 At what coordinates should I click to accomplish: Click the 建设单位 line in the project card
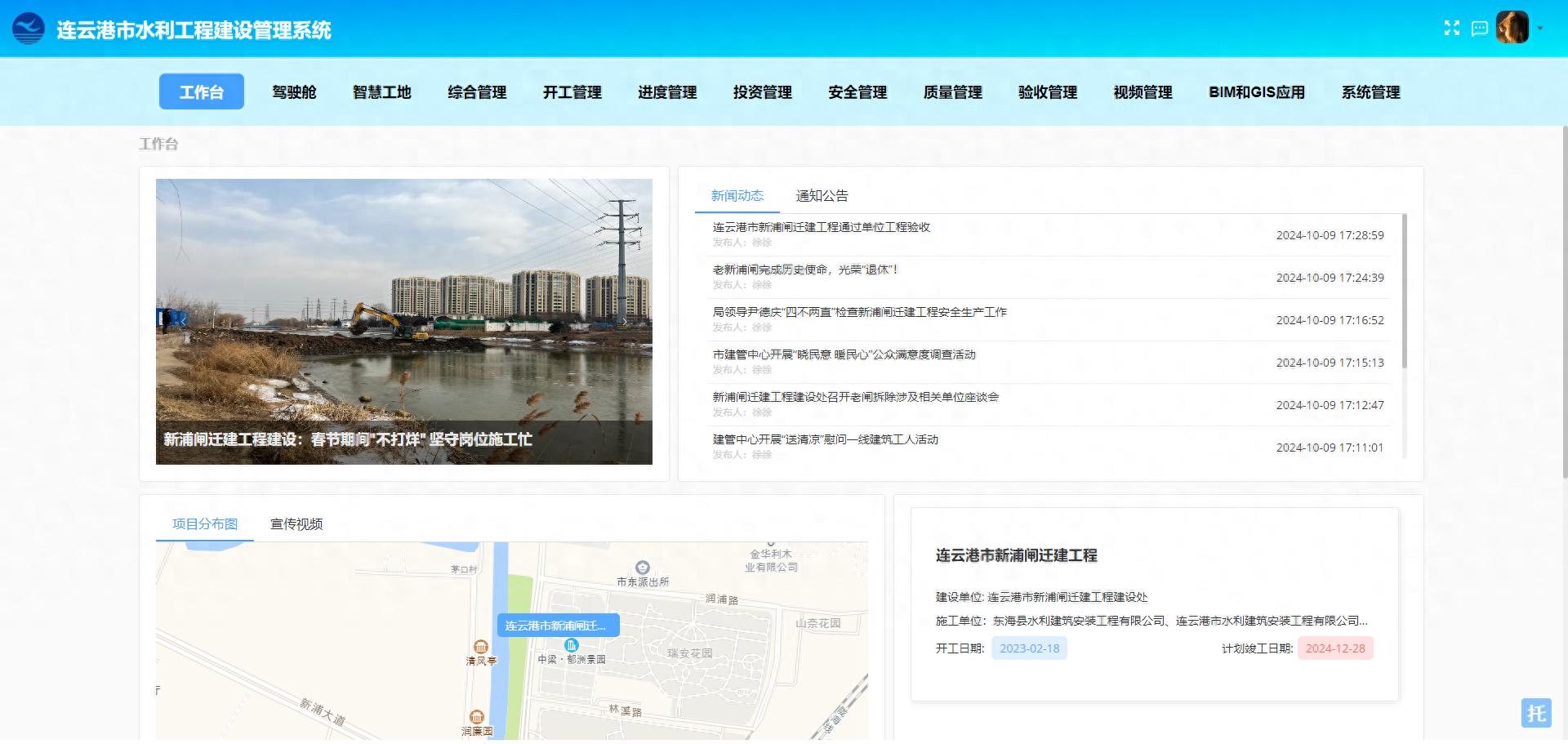pos(1041,597)
